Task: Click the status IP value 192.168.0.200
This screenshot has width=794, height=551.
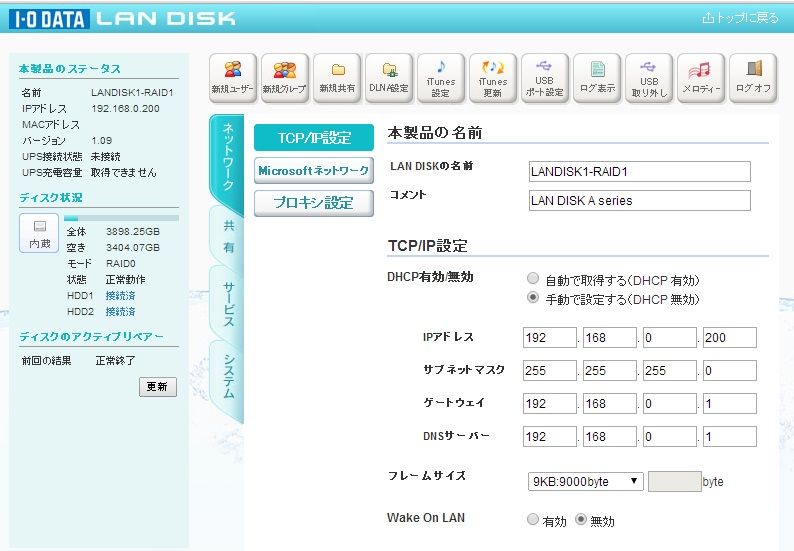Action: pos(125,108)
